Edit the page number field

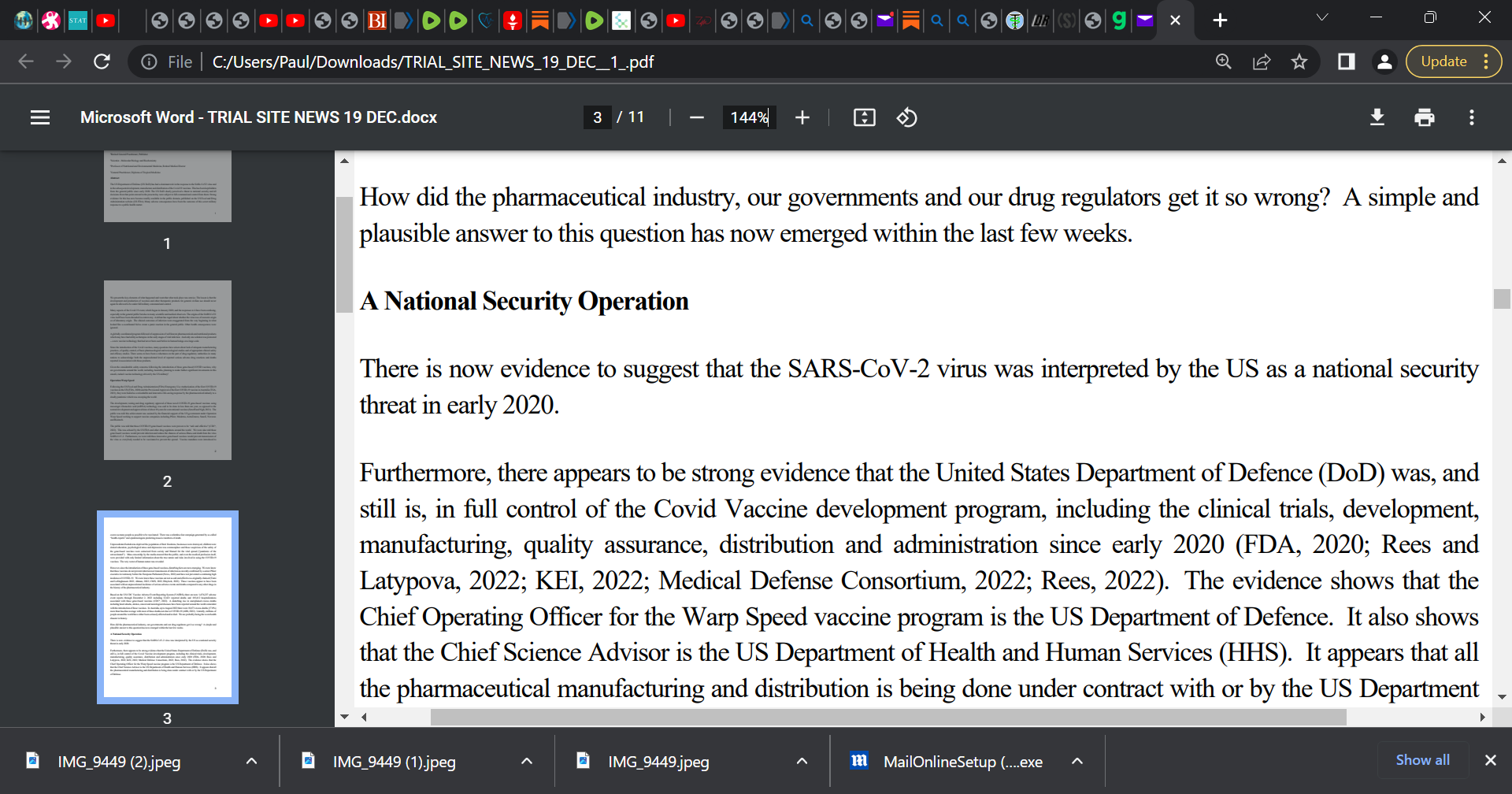click(x=598, y=117)
